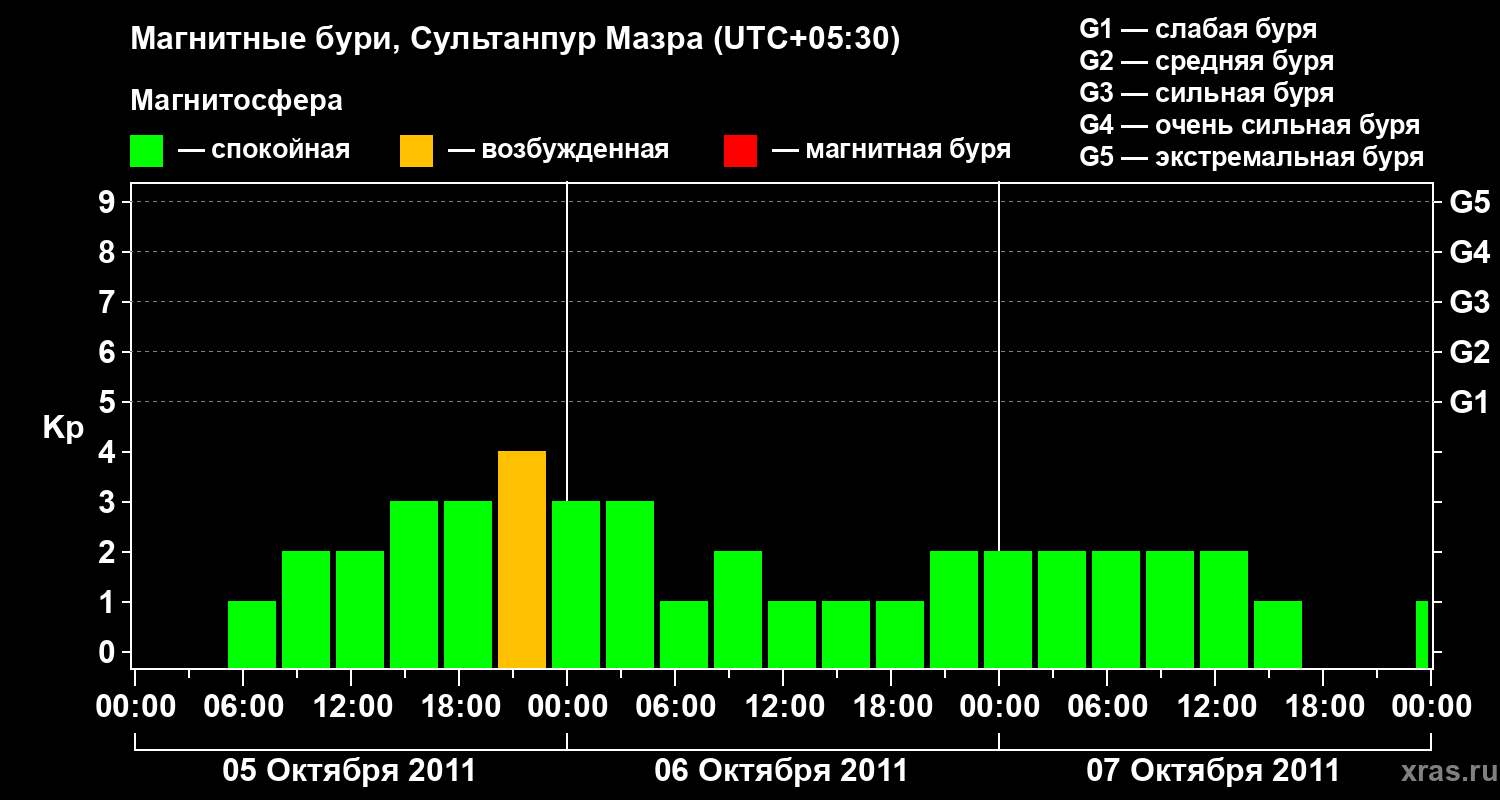Click y-axis label '4'
1500x800 pixels.
point(109,452)
